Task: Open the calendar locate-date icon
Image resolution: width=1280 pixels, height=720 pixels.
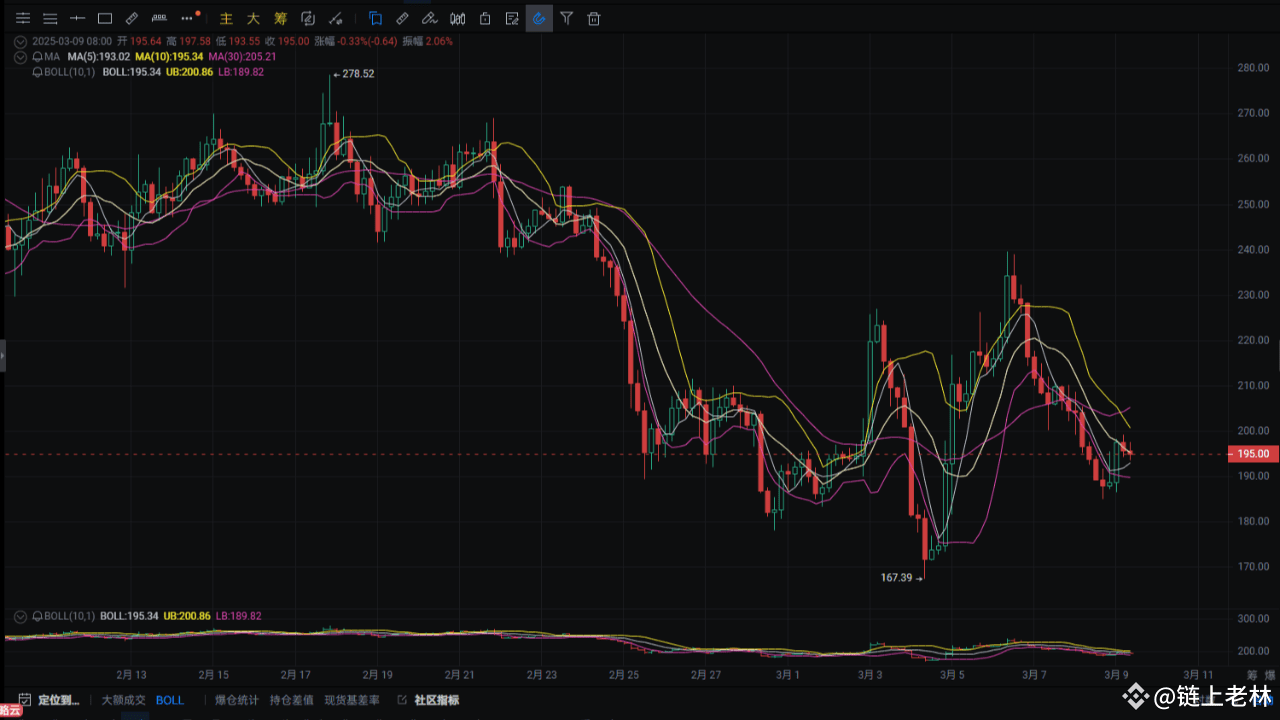Action: 24,700
